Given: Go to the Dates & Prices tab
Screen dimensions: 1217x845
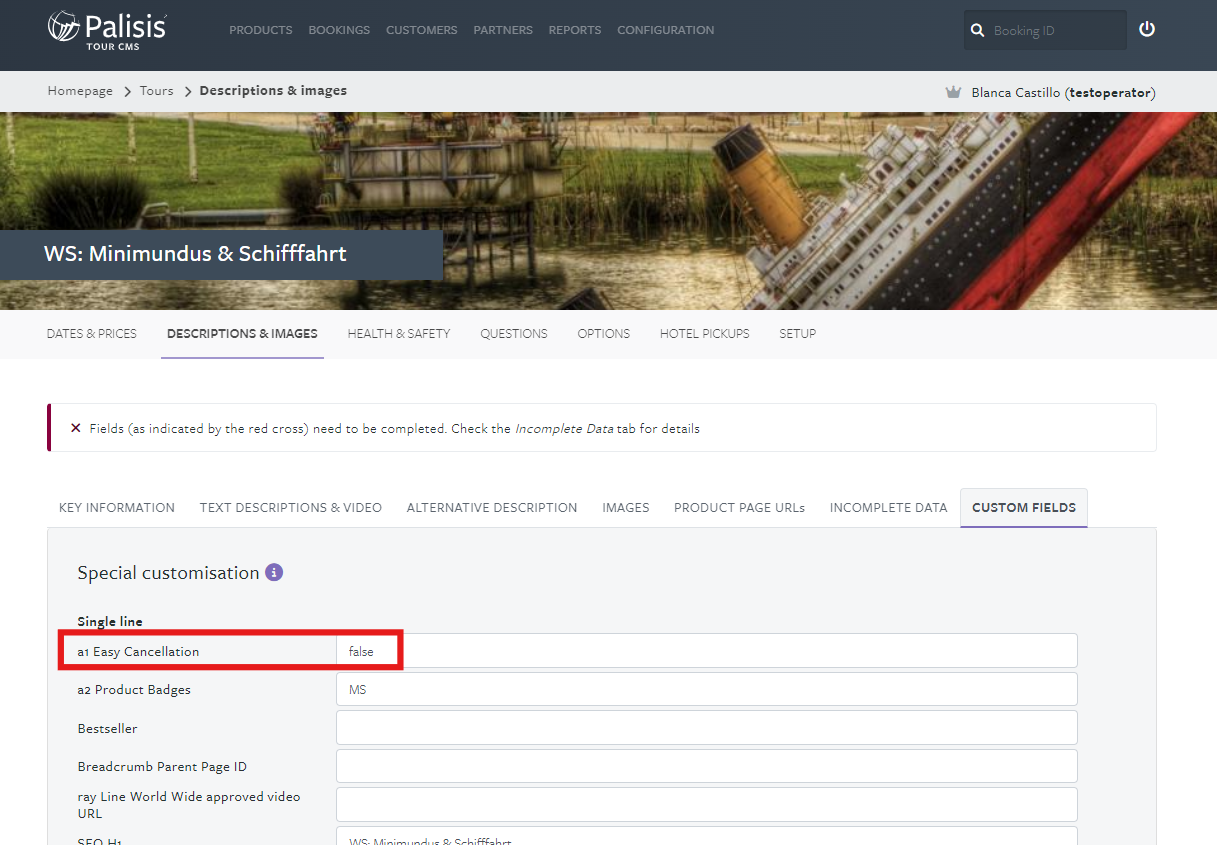Looking at the screenshot, I should tap(92, 334).
